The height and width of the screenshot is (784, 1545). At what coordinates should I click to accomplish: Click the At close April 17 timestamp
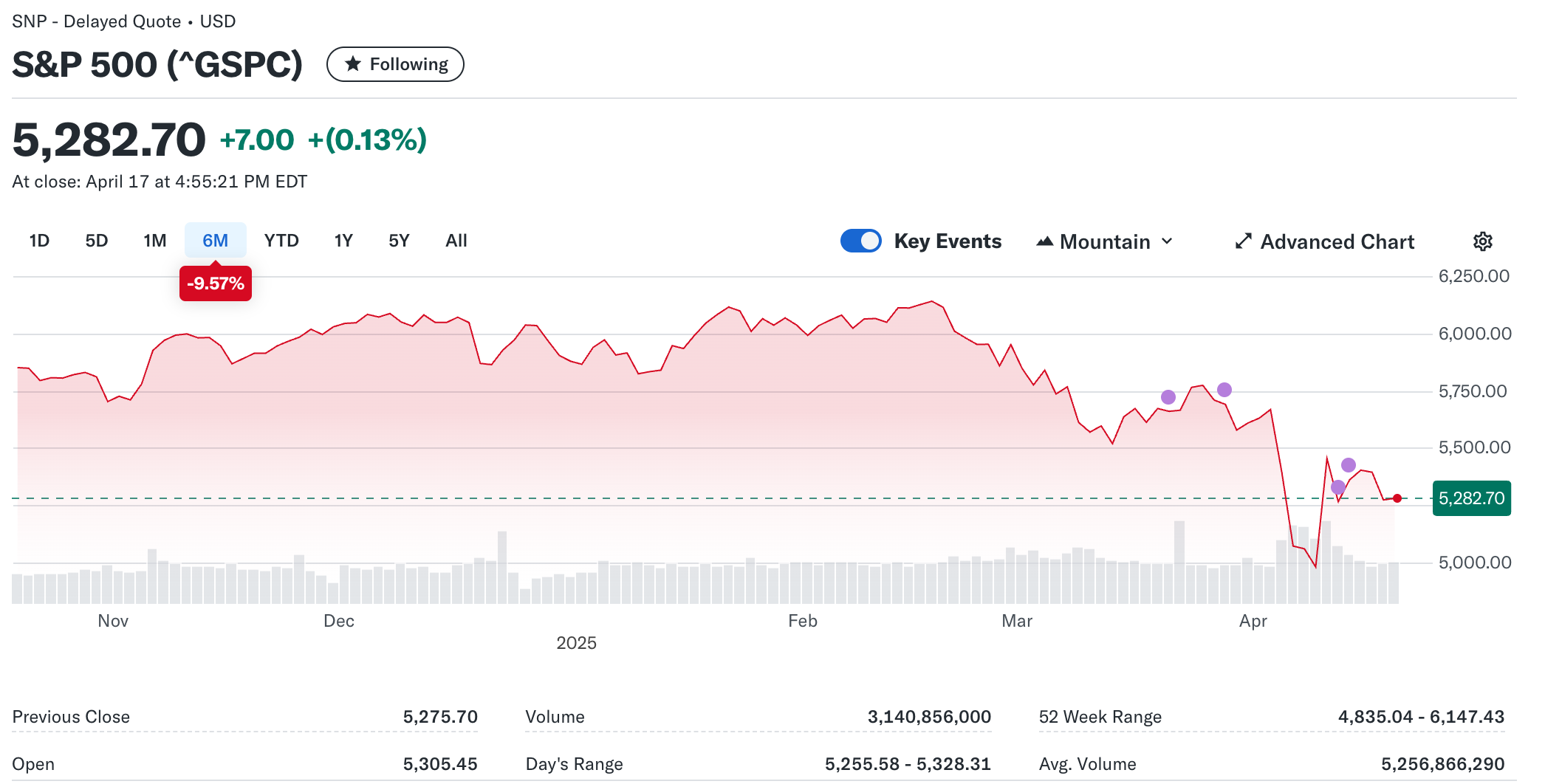click(160, 182)
